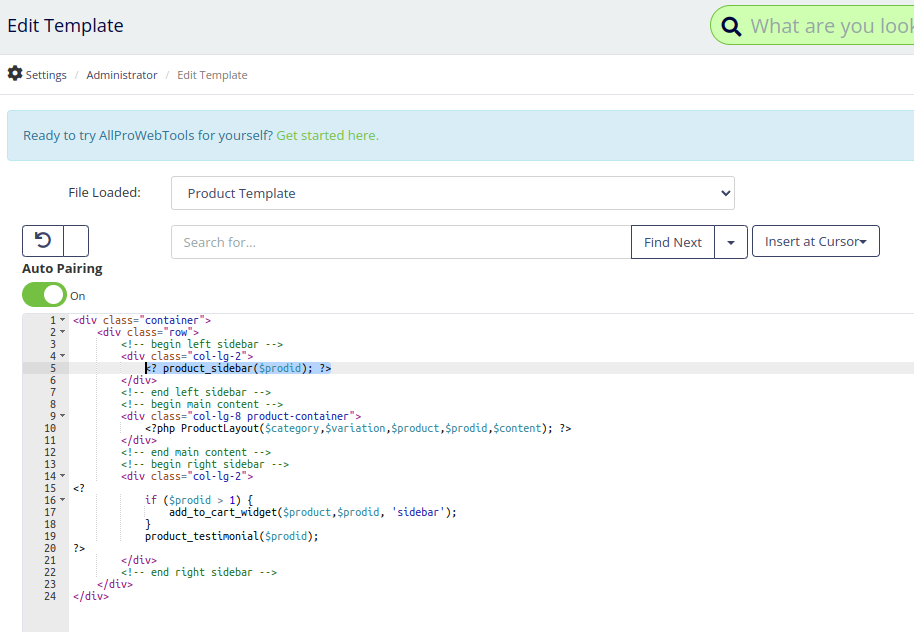The height and width of the screenshot is (632, 914).
Task: Click the add_to_cart_widget code line
Action: tap(313, 512)
